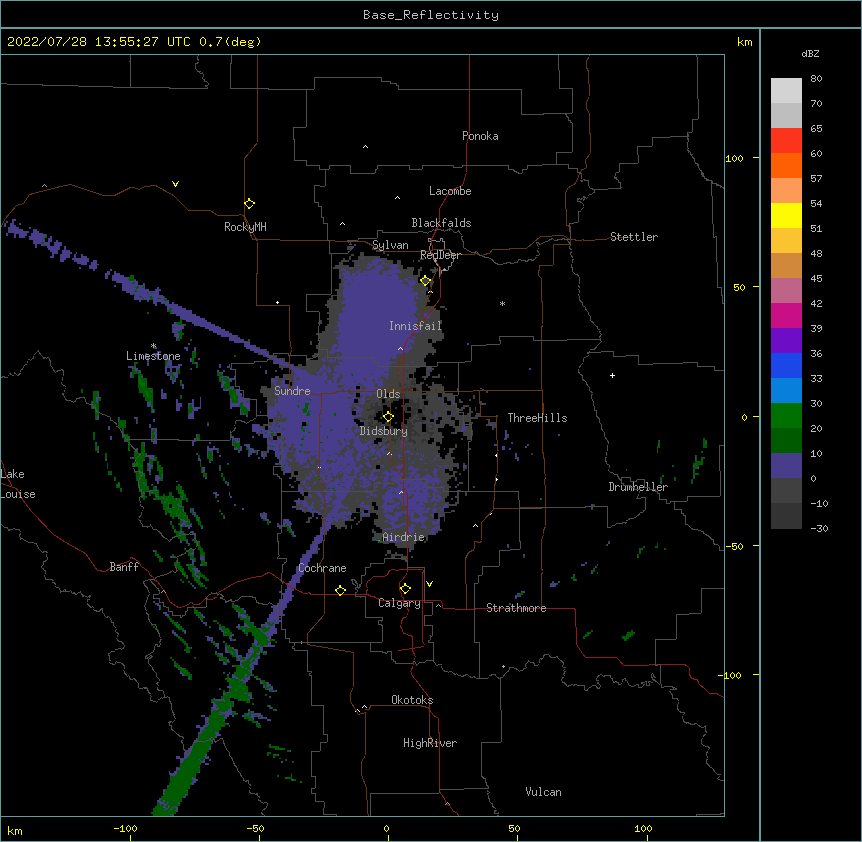Click the Olds town label
This screenshot has width=862, height=842.
click(388, 394)
